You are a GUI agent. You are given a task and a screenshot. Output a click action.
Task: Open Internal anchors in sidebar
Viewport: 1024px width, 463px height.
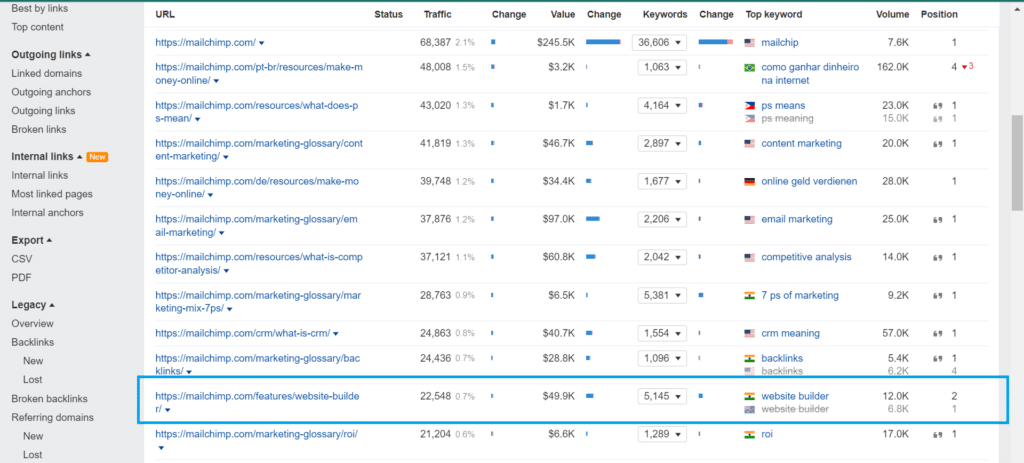click(47, 212)
